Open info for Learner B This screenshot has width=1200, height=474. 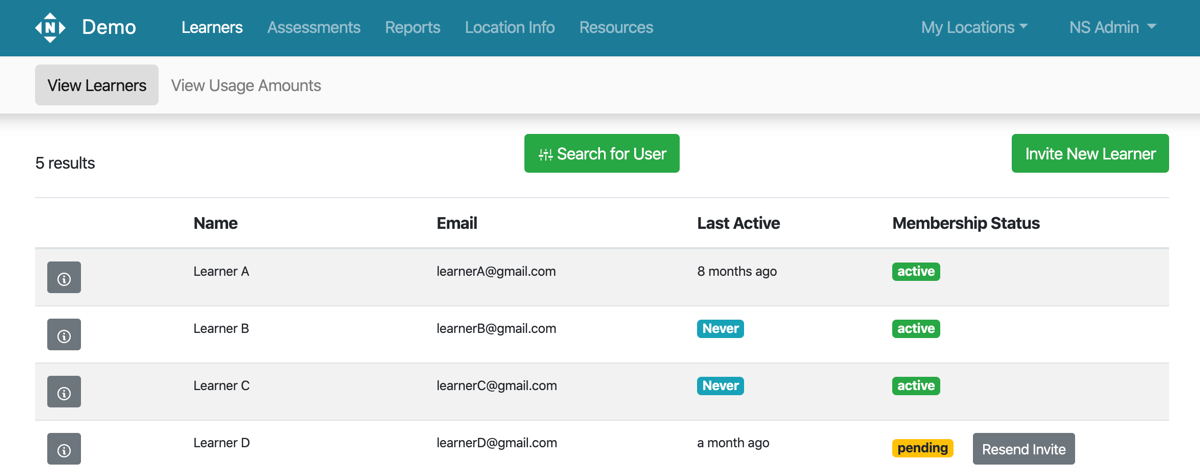coord(64,335)
